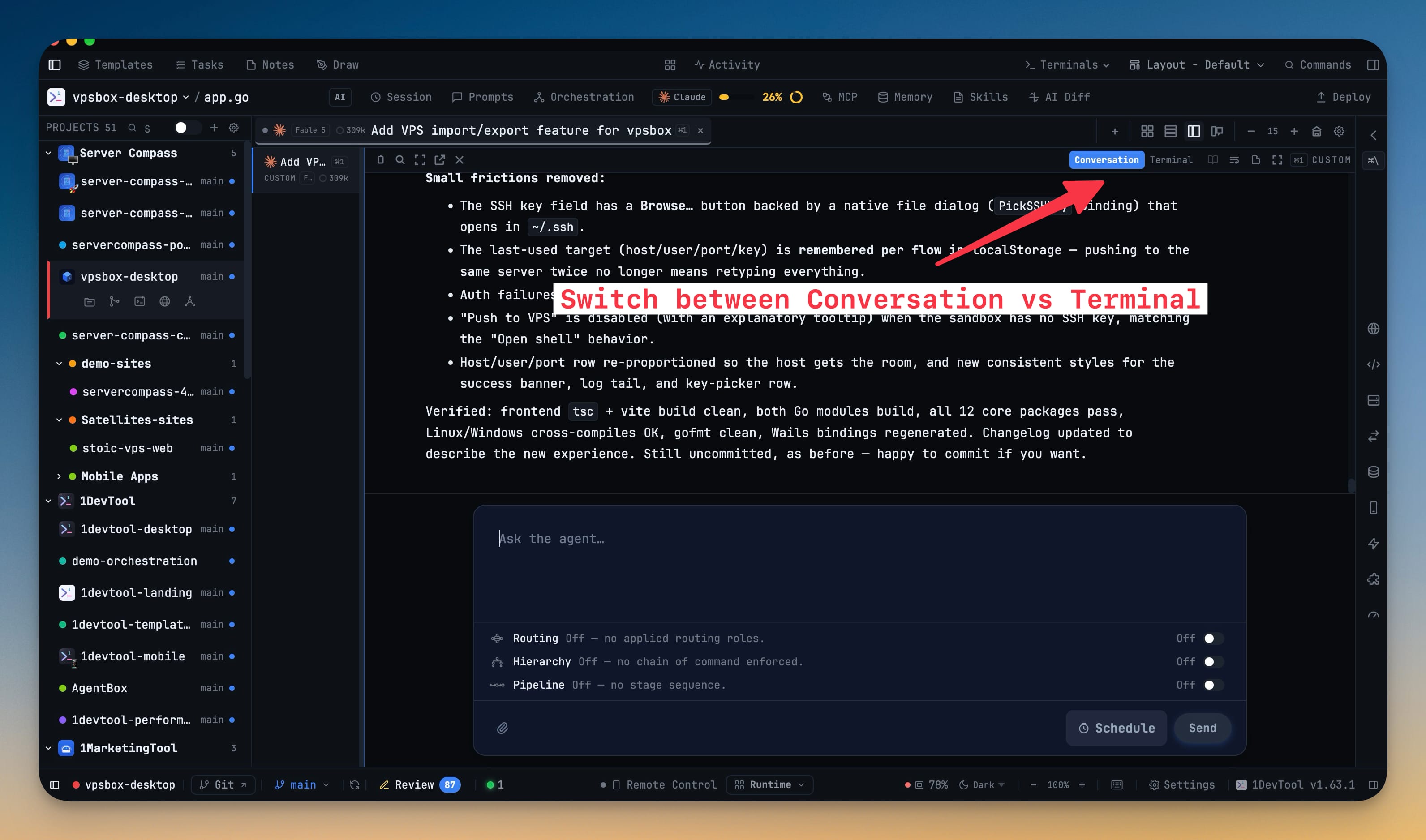Open the vpsbox-desktop terminal icon

(140, 302)
